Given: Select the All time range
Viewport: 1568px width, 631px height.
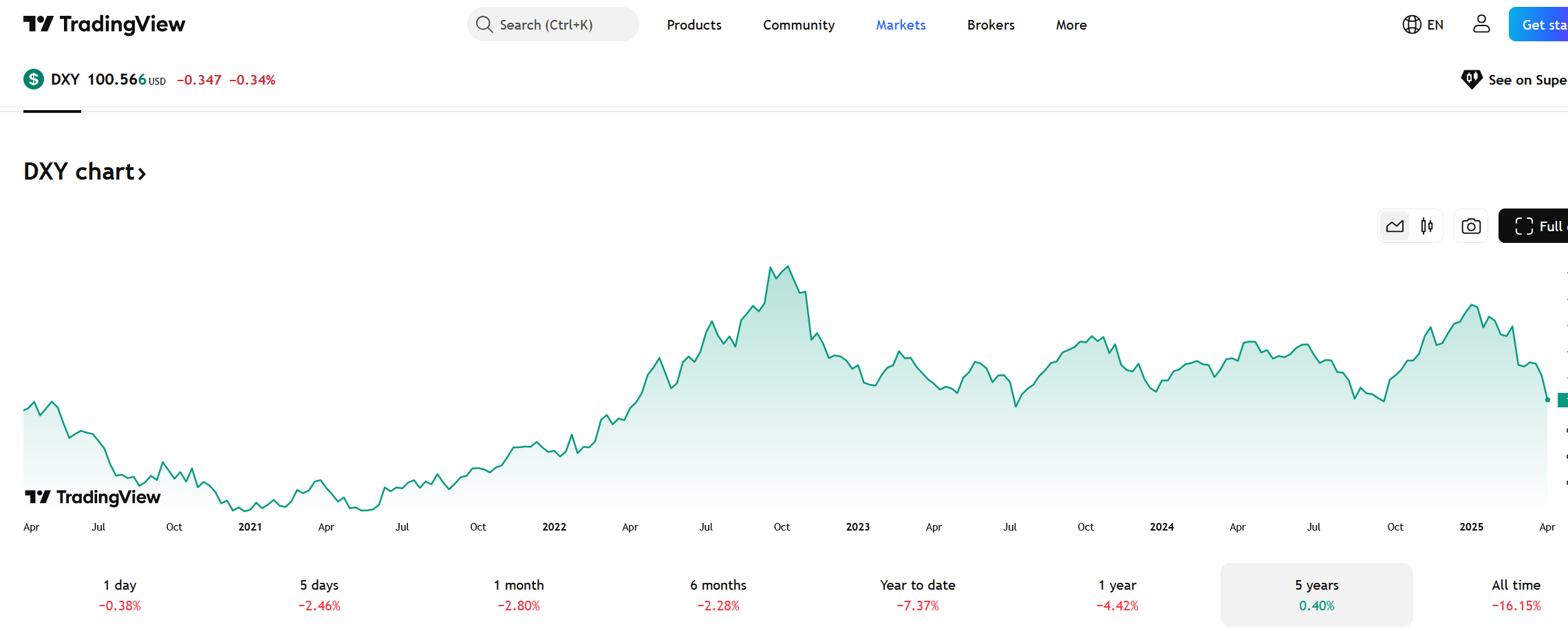Looking at the screenshot, I should click(x=1516, y=595).
